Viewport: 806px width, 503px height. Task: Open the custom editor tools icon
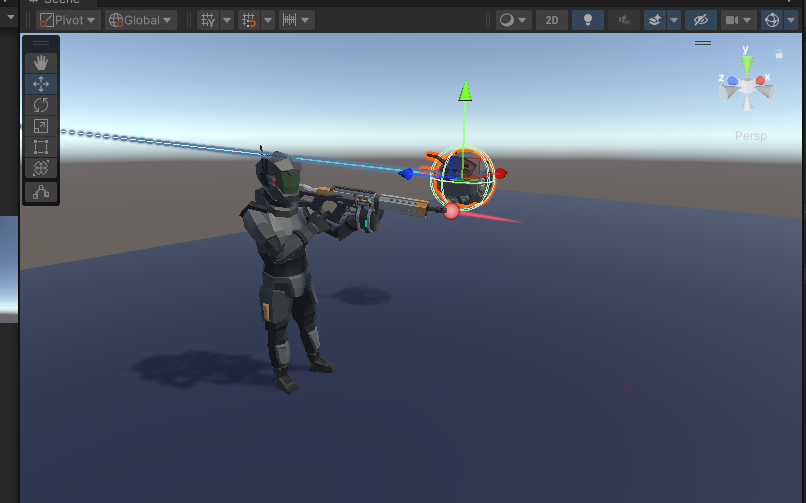41,192
